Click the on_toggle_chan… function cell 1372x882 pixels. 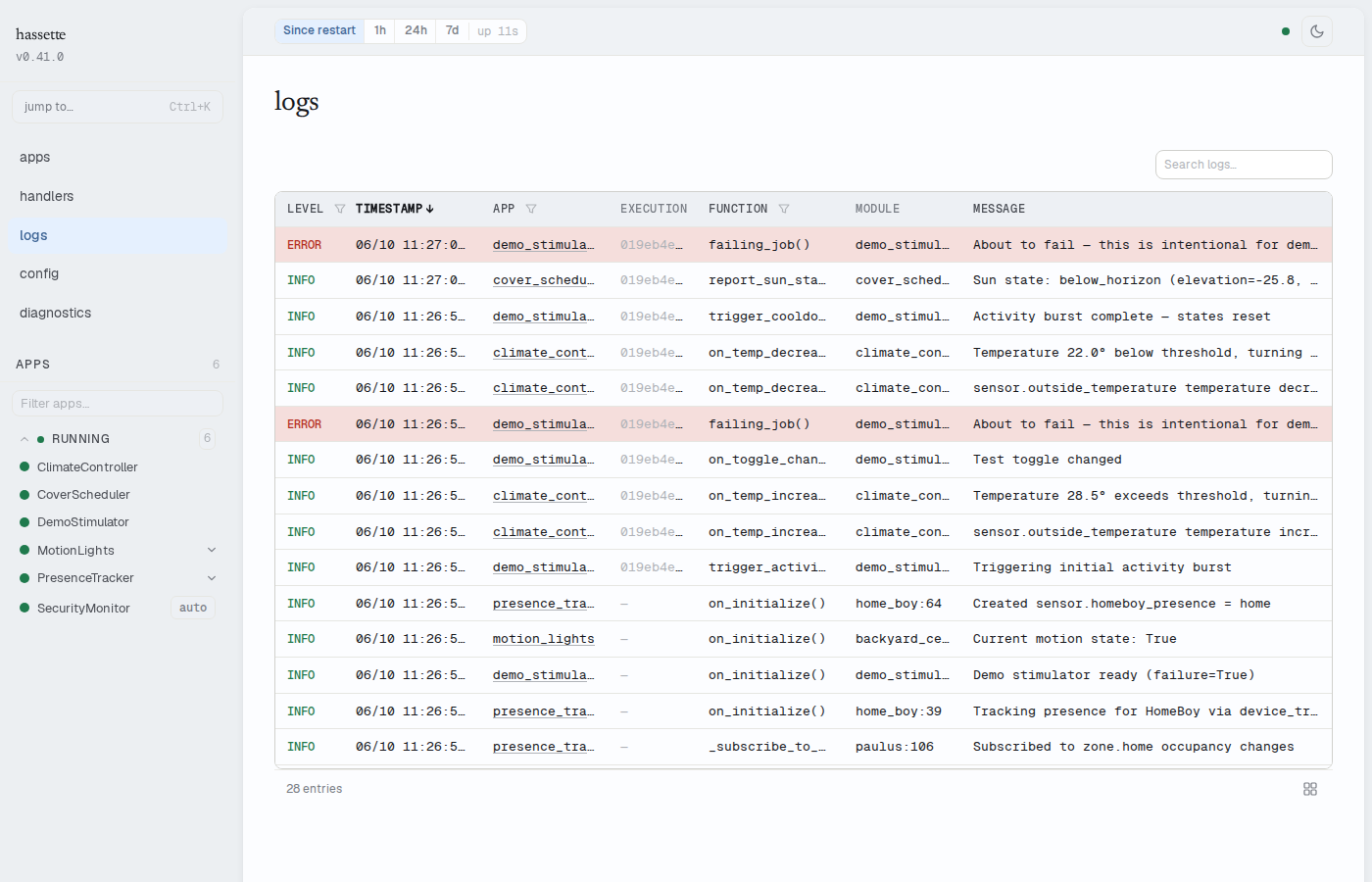click(x=767, y=460)
